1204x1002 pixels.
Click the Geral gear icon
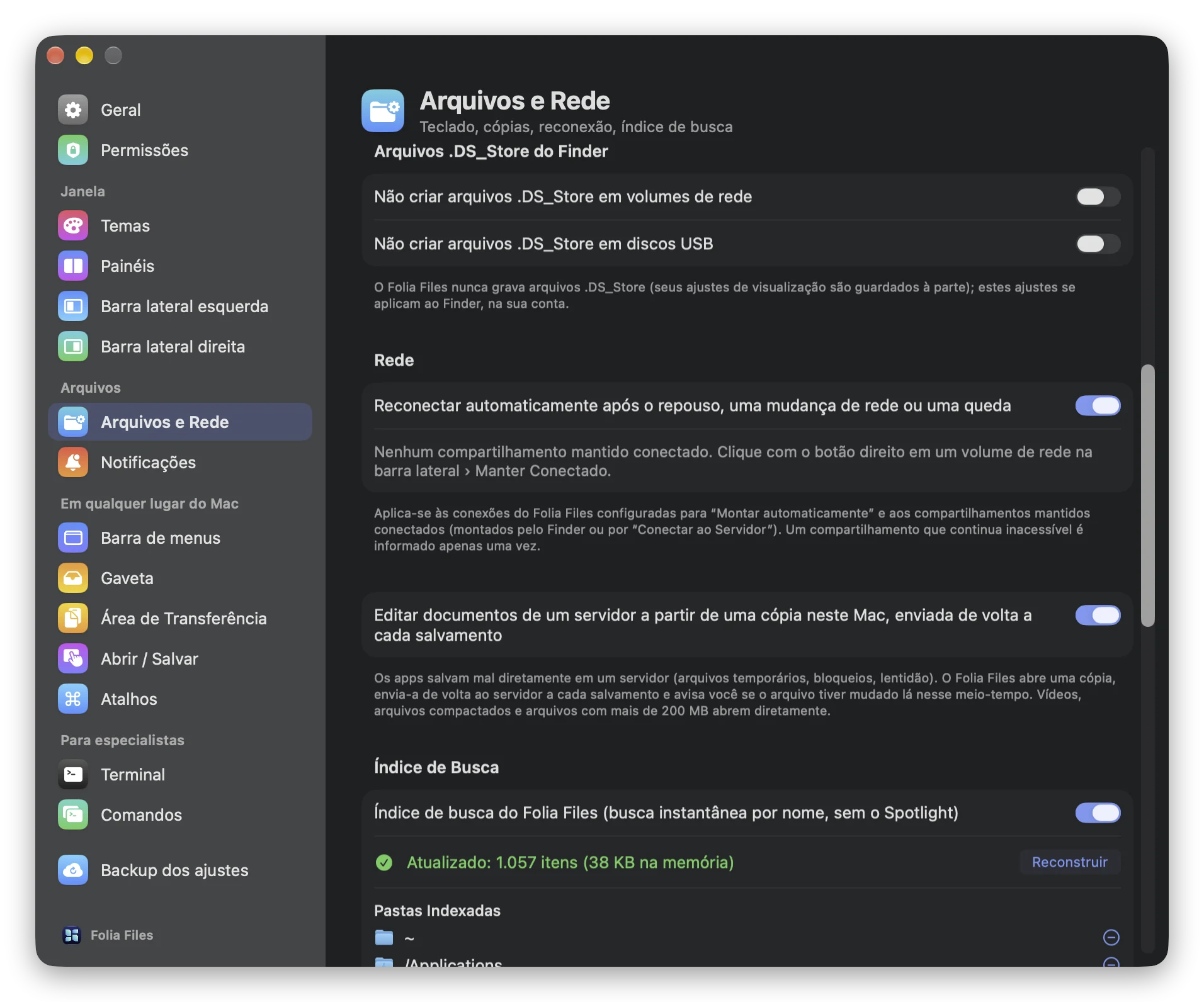point(73,110)
